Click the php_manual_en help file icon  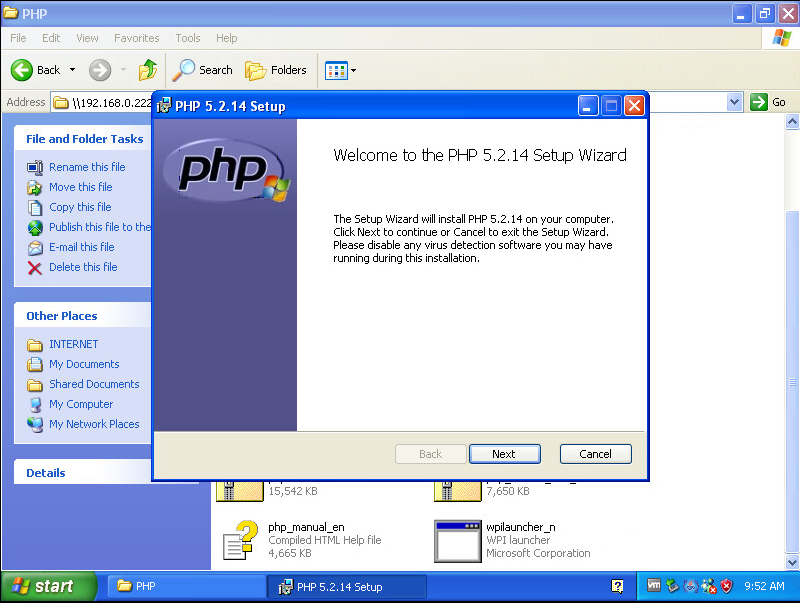click(240, 540)
